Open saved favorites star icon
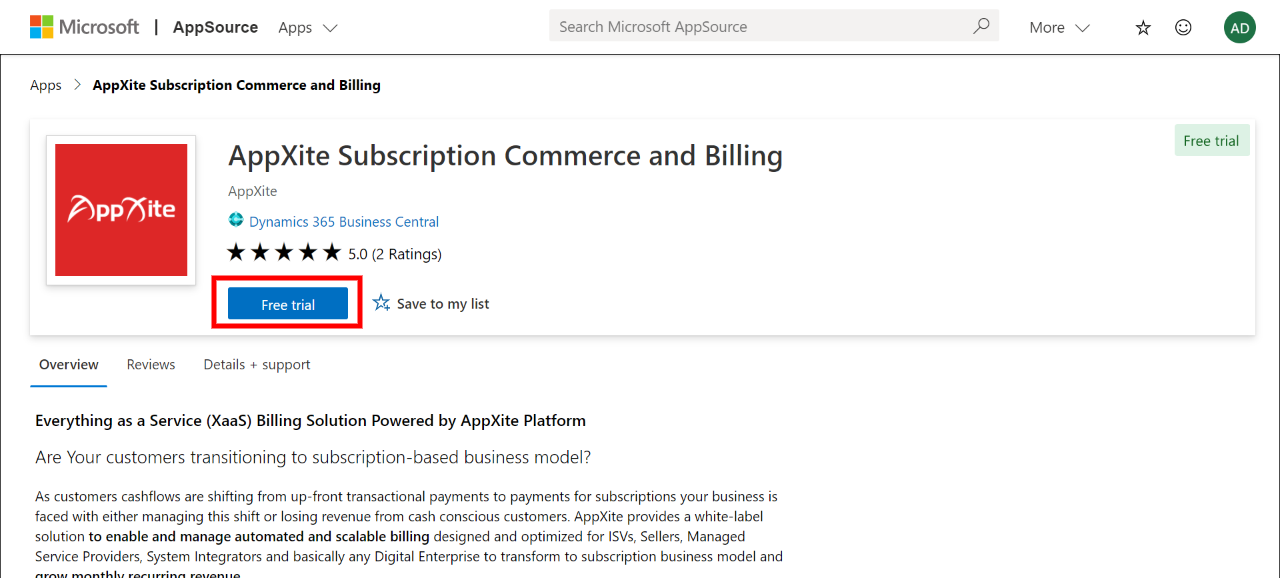The height and width of the screenshot is (578, 1280). coord(1143,27)
